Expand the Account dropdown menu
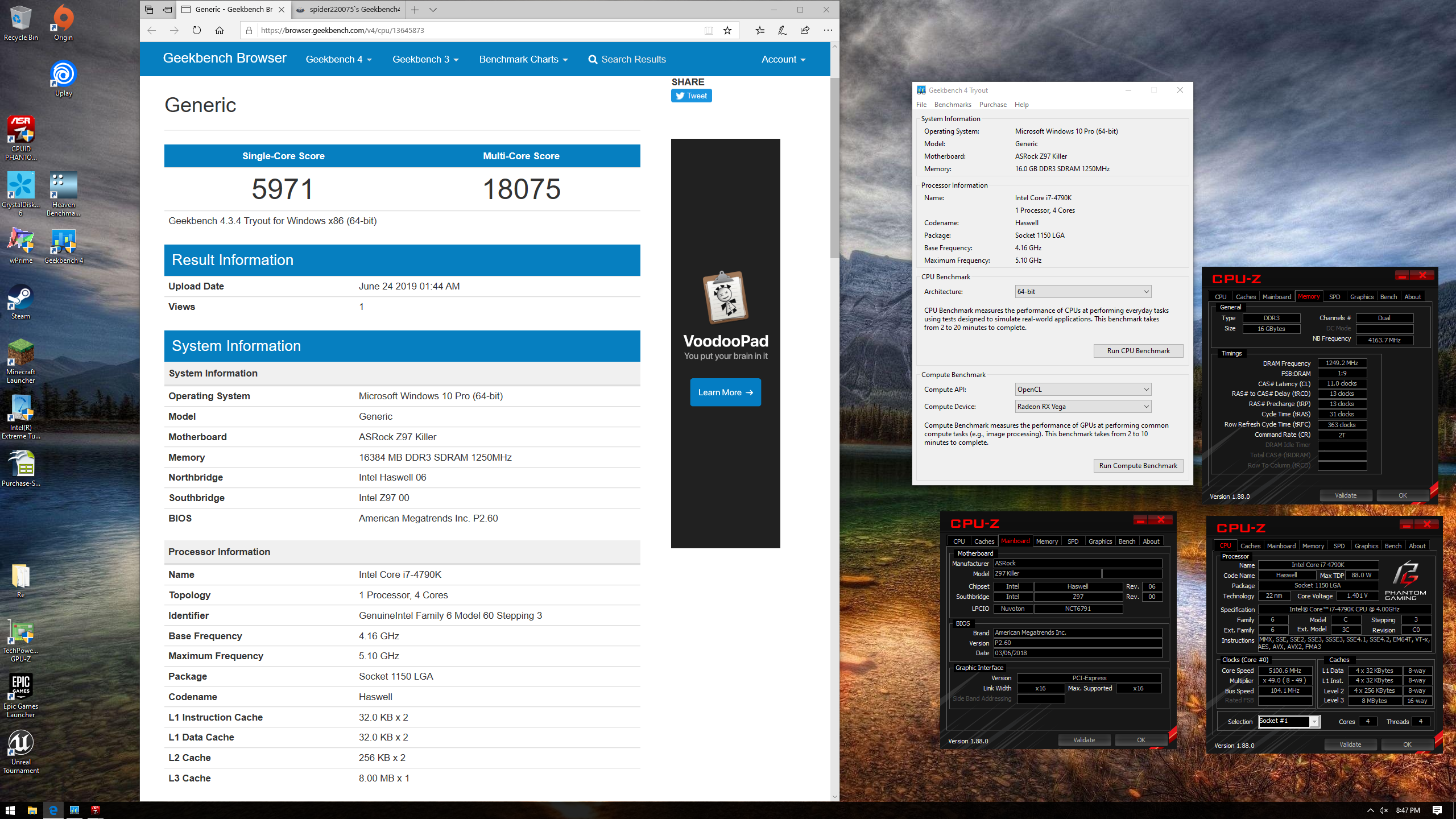Image resolution: width=1456 pixels, height=819 pixels. [x=783, y=59]
